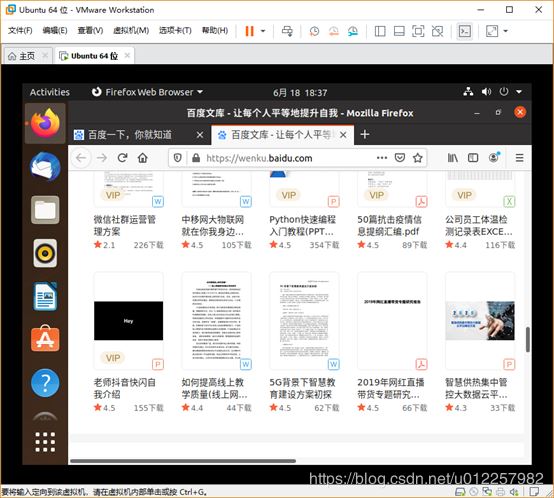Go to Firefox home page
The image size is (554, 498).
coord(143,158)
